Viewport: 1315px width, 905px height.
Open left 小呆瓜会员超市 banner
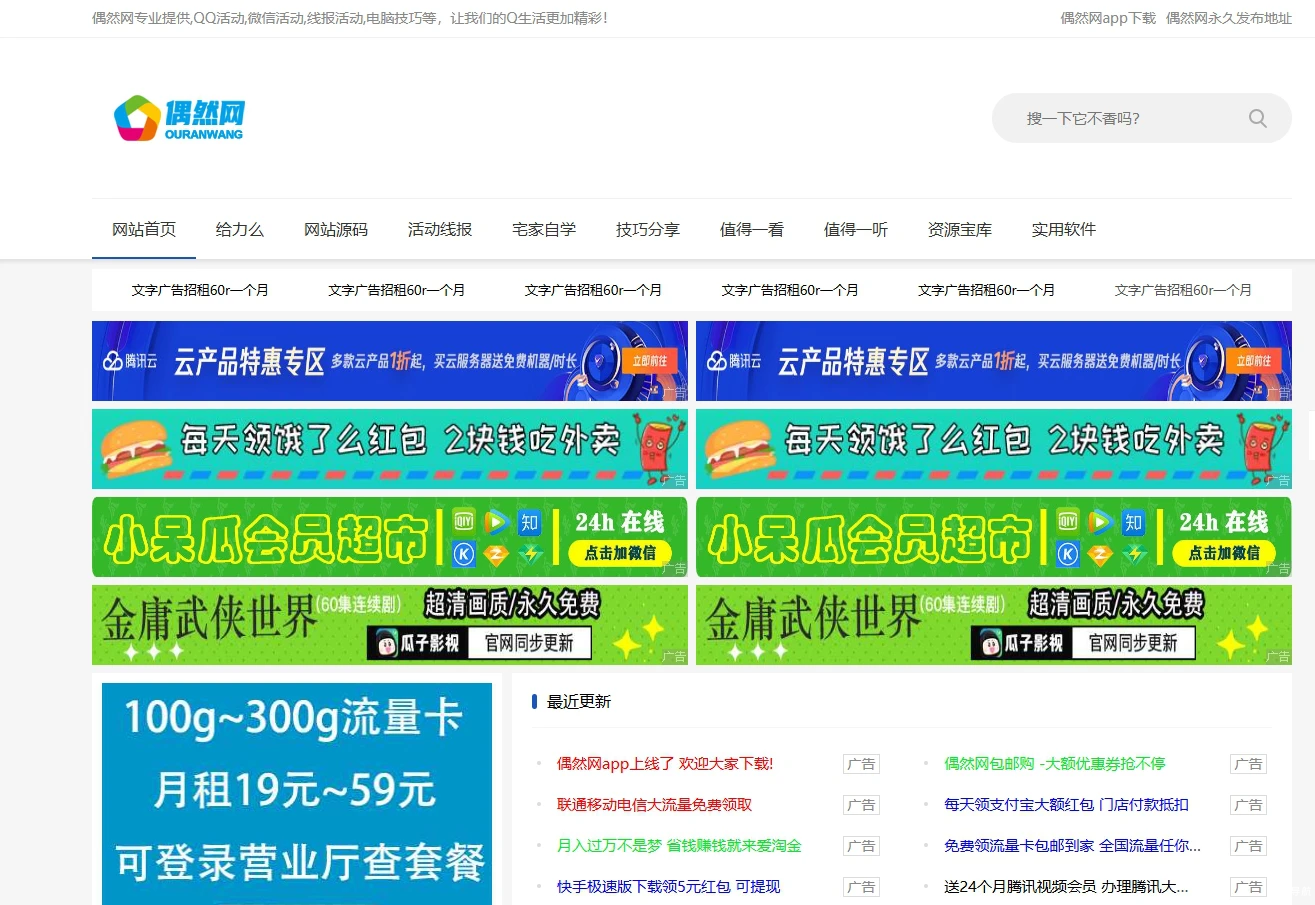[390, 537]
